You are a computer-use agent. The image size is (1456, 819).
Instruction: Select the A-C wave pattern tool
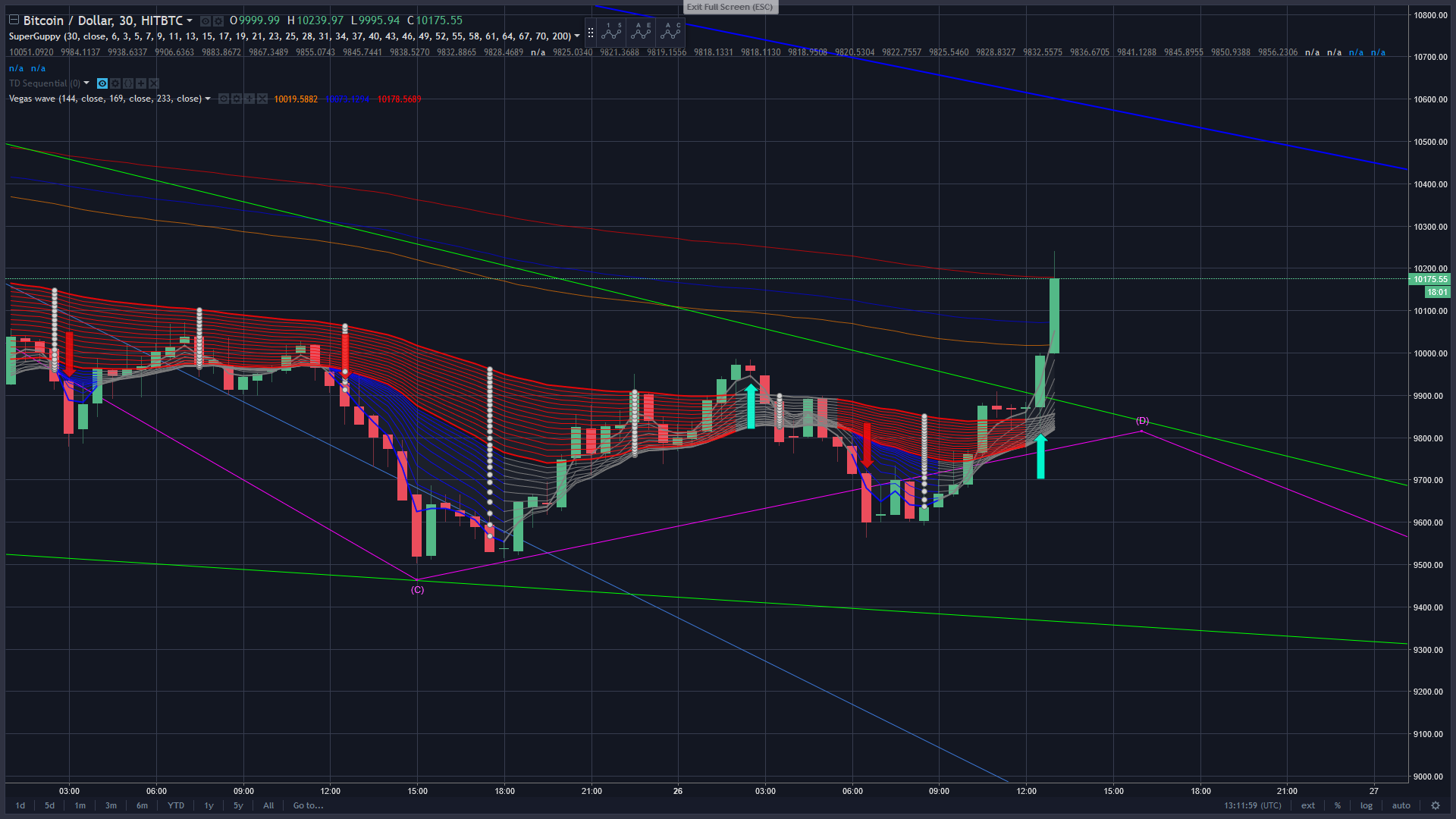tap(671, 32)
